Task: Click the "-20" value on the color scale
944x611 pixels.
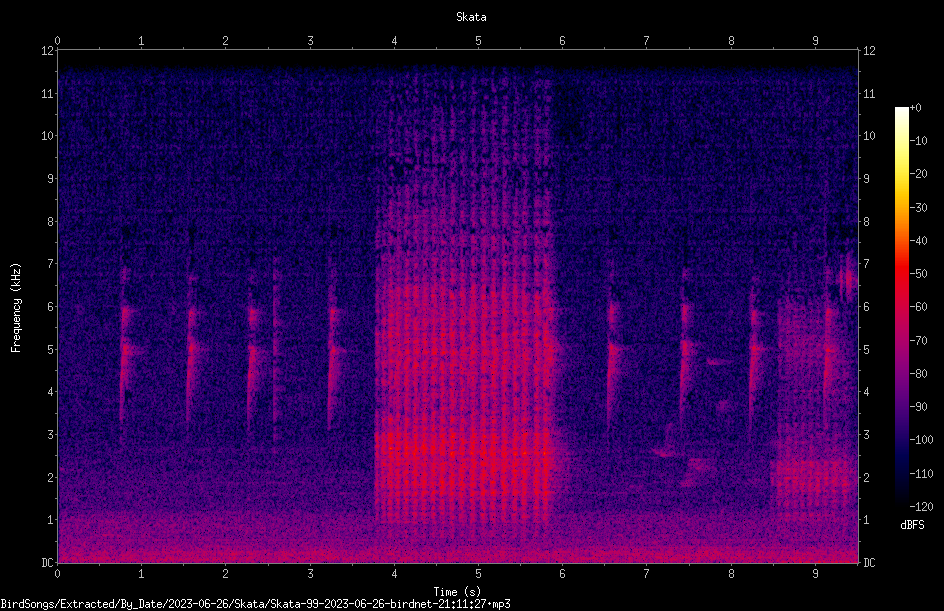Action: tap(918, 174)
